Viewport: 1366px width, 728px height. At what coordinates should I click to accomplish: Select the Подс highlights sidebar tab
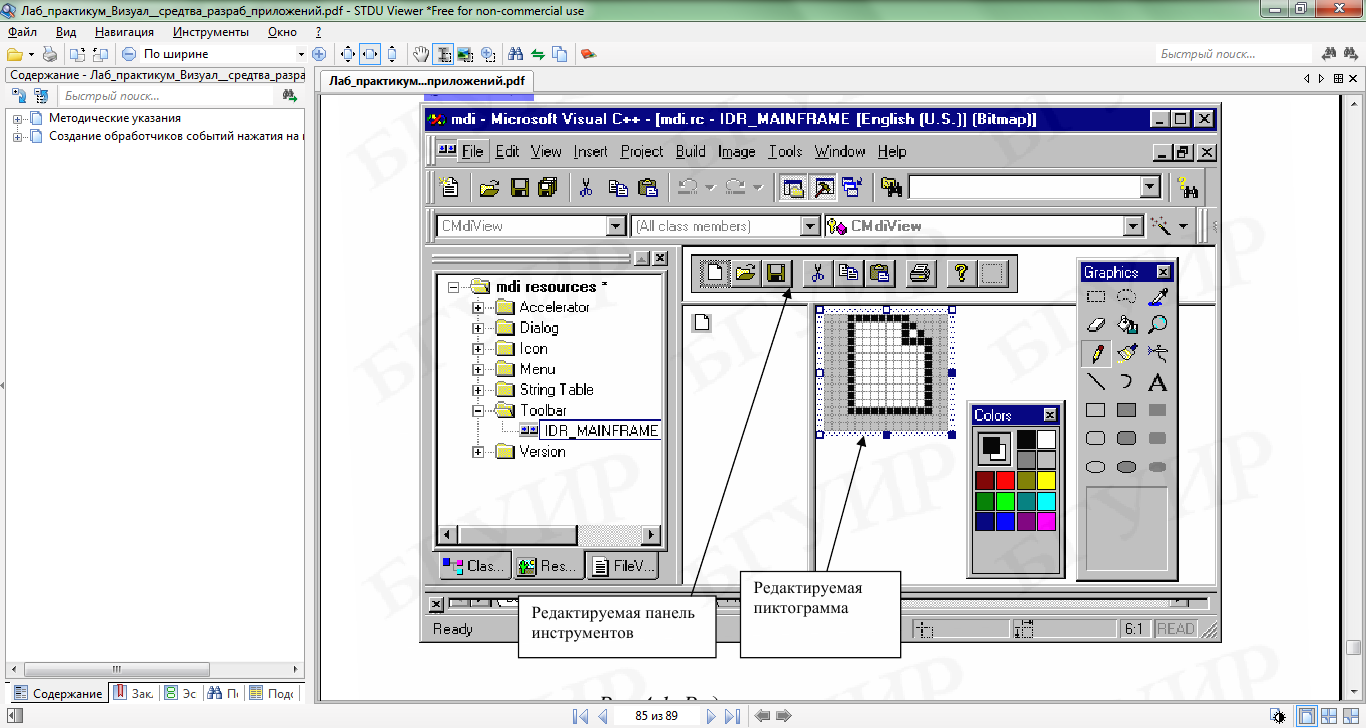pos(271,693)
